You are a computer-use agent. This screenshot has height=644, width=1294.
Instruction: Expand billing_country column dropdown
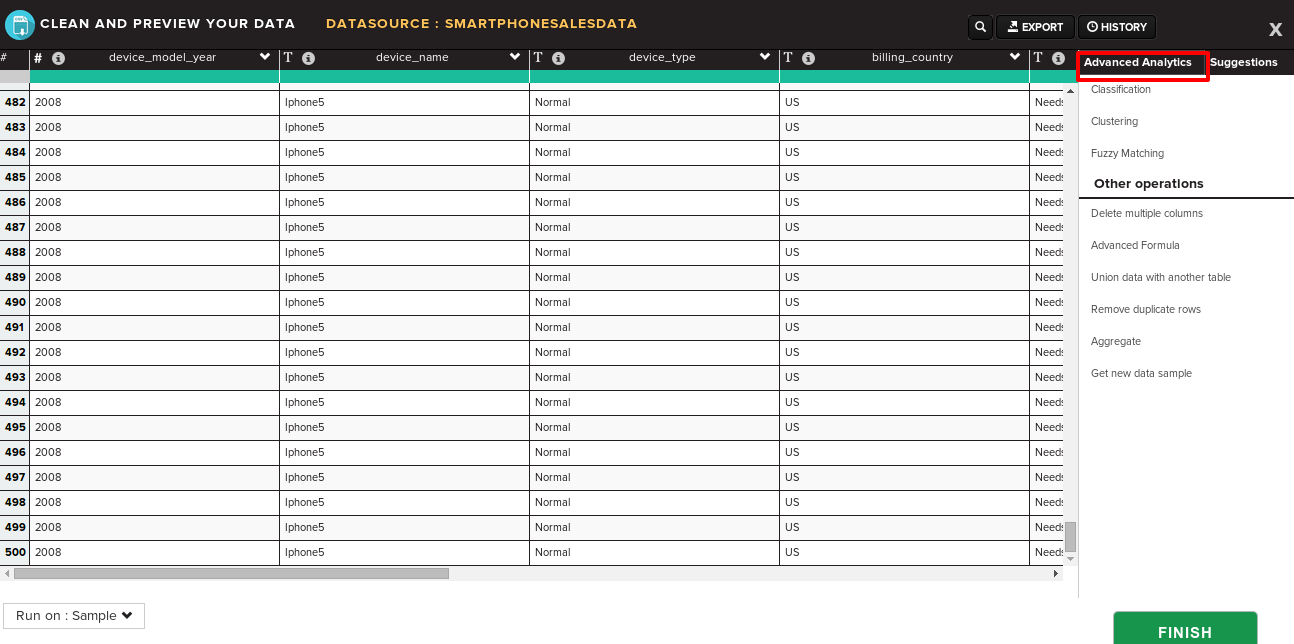(1015, 57)
